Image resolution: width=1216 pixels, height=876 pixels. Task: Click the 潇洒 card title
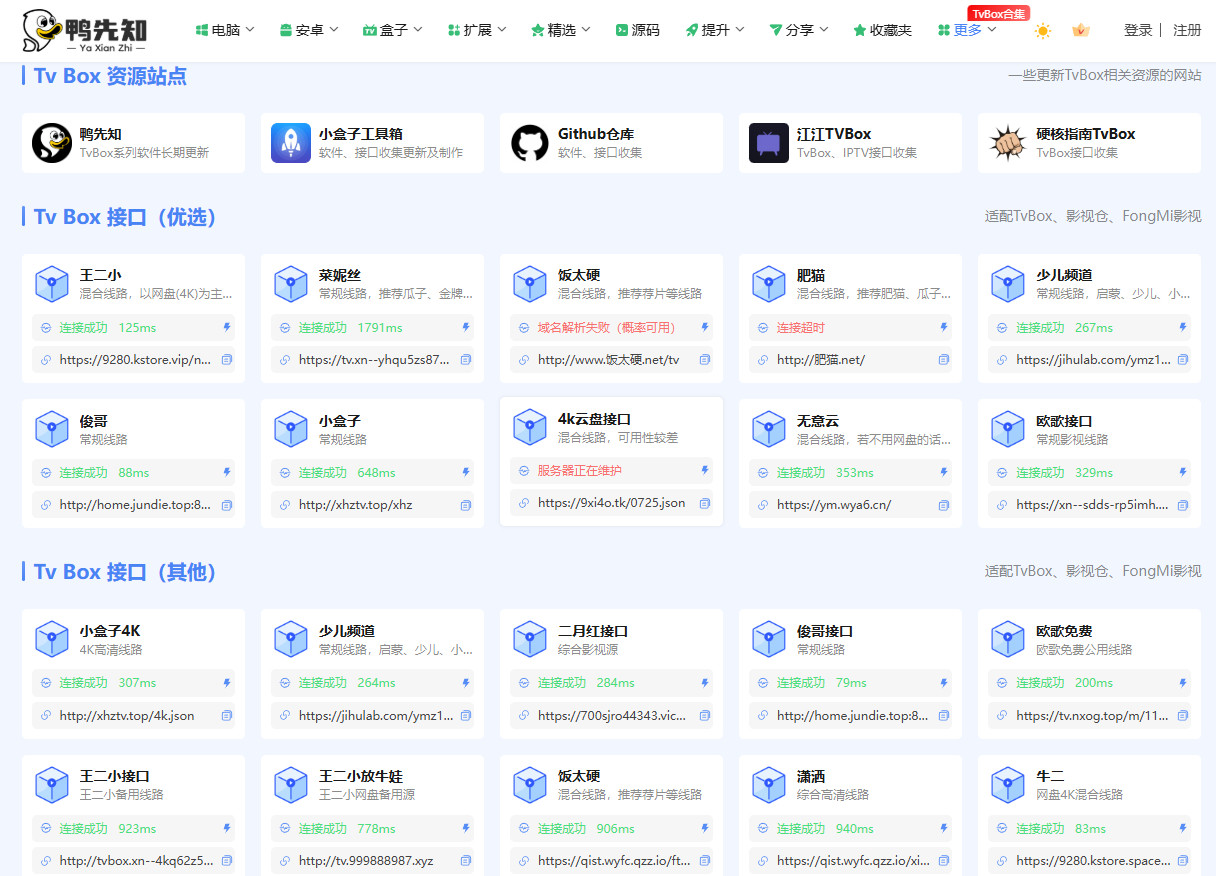811,776
